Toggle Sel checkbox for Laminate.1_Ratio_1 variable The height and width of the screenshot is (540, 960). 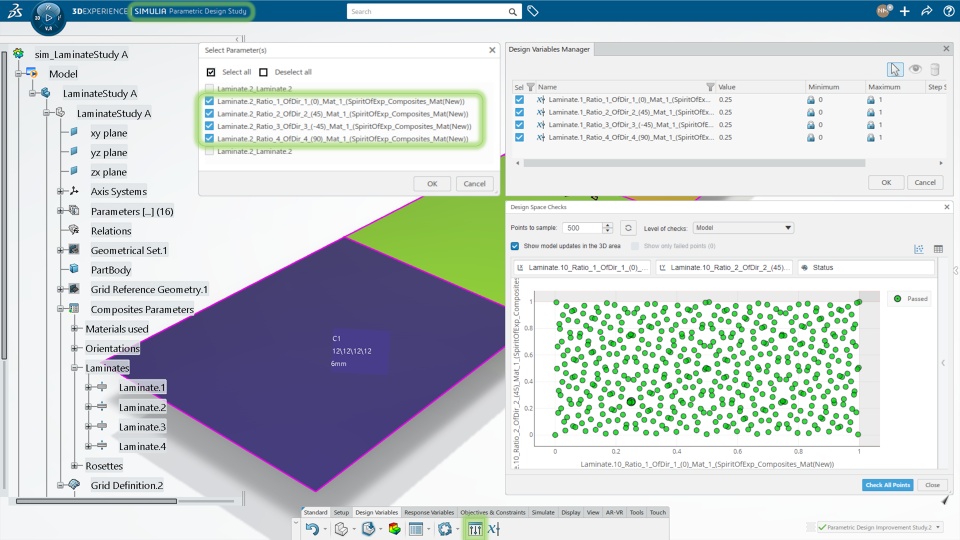[519, 99]
